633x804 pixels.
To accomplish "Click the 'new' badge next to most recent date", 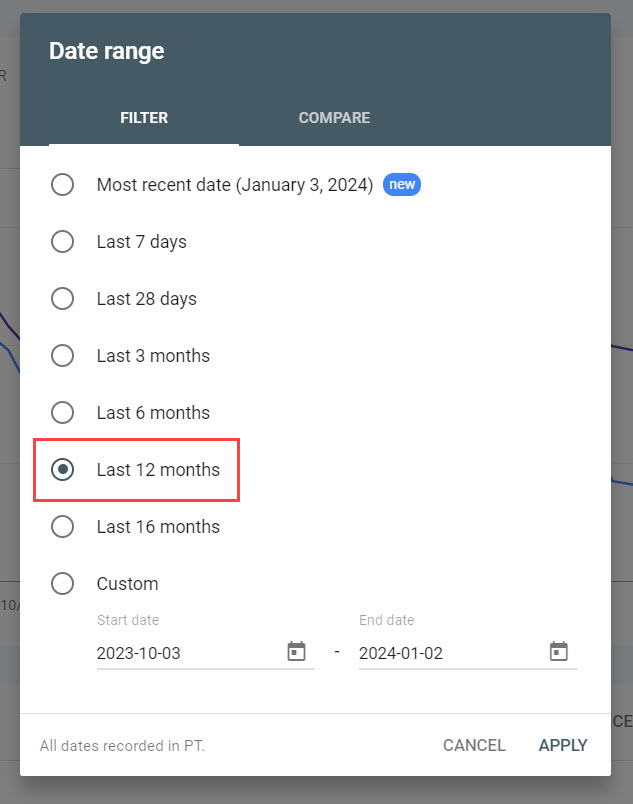I will 401,184.
